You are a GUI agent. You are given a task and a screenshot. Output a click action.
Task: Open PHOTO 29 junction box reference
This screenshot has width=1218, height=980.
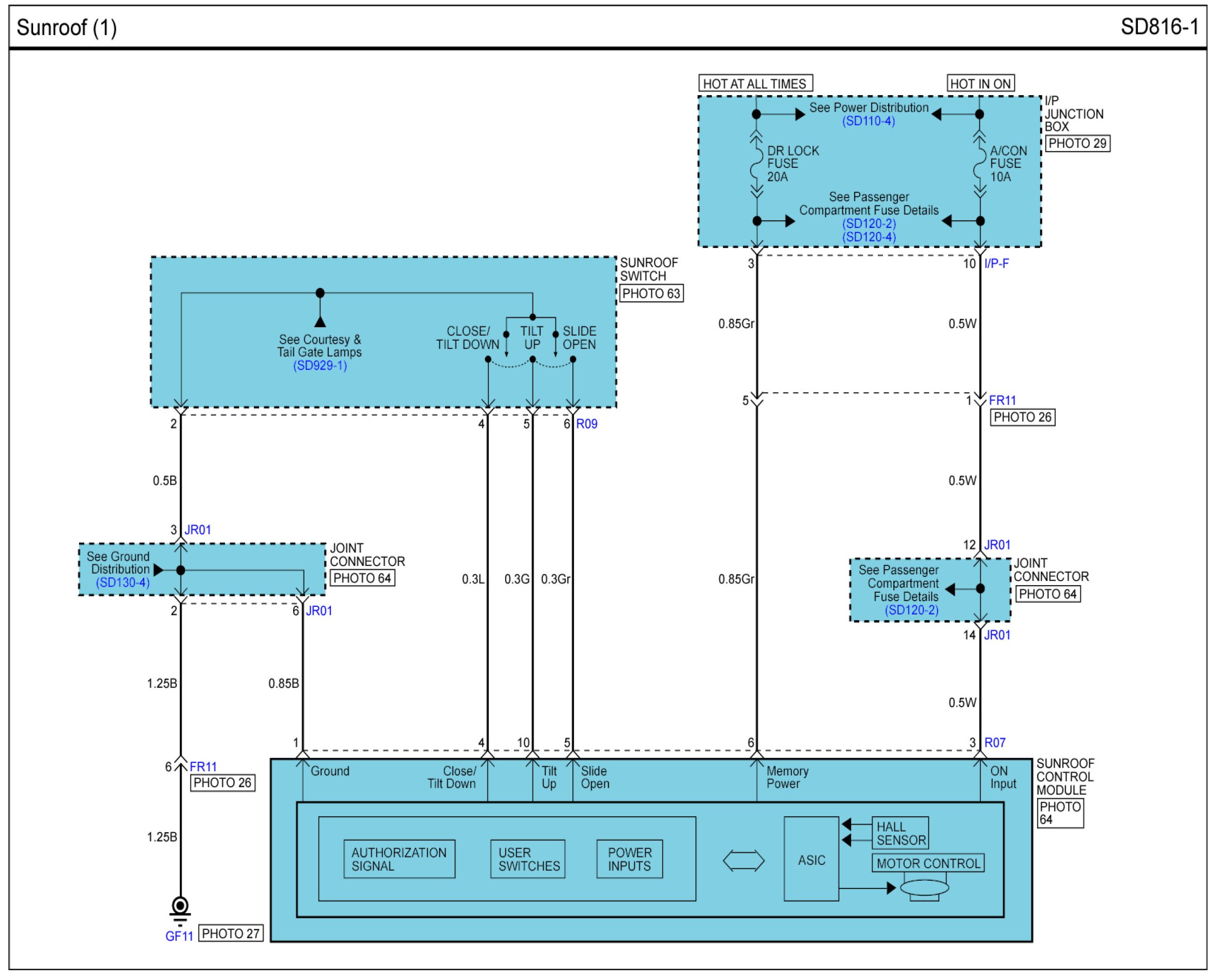[x=1077, y=144]
